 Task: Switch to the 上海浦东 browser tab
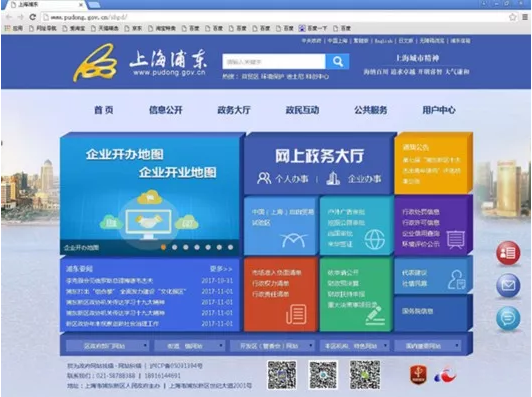(46, 5)
